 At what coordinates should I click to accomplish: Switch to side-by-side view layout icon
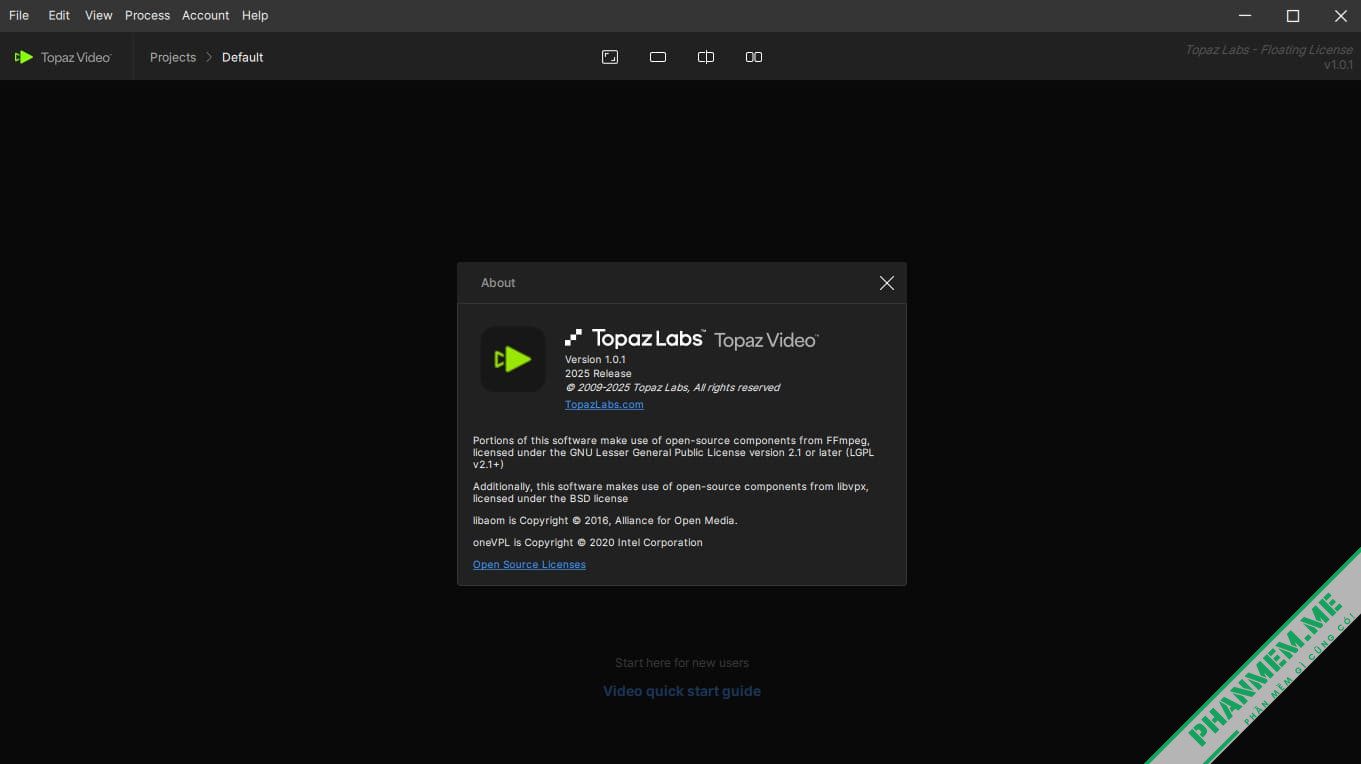(x=754, y=57)
